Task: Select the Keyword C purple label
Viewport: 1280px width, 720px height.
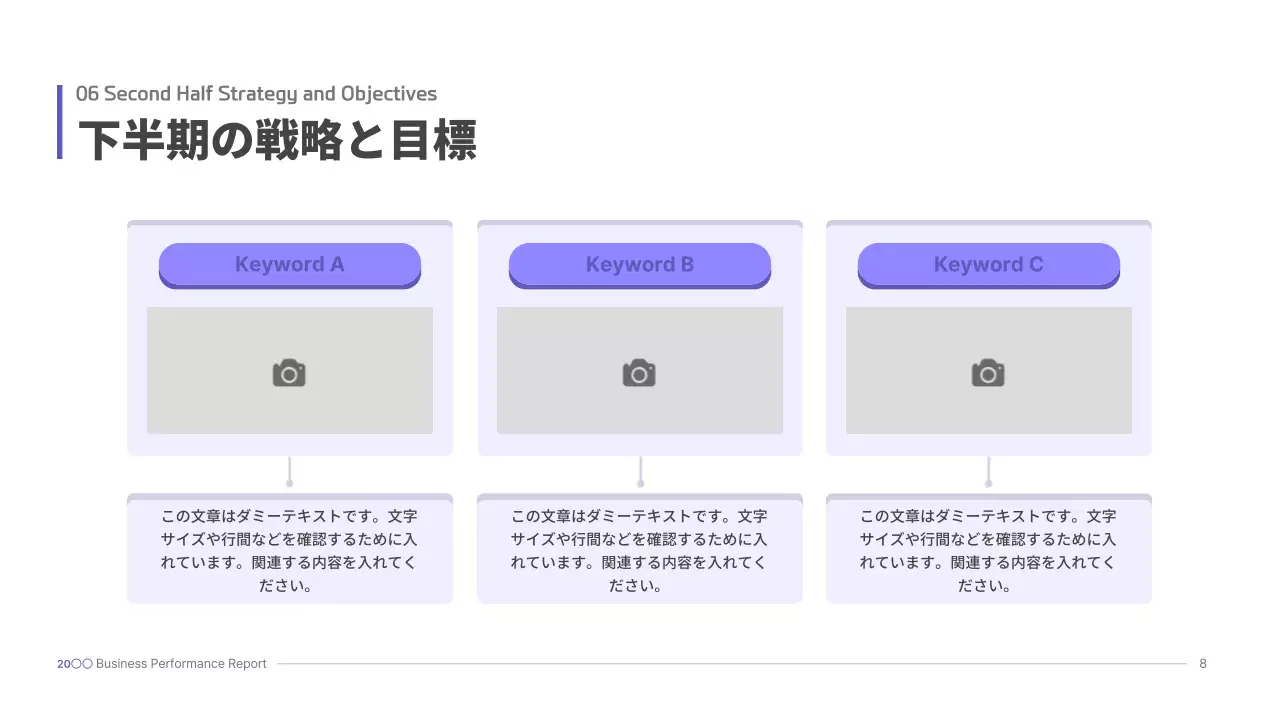Action: pos(988,265)
